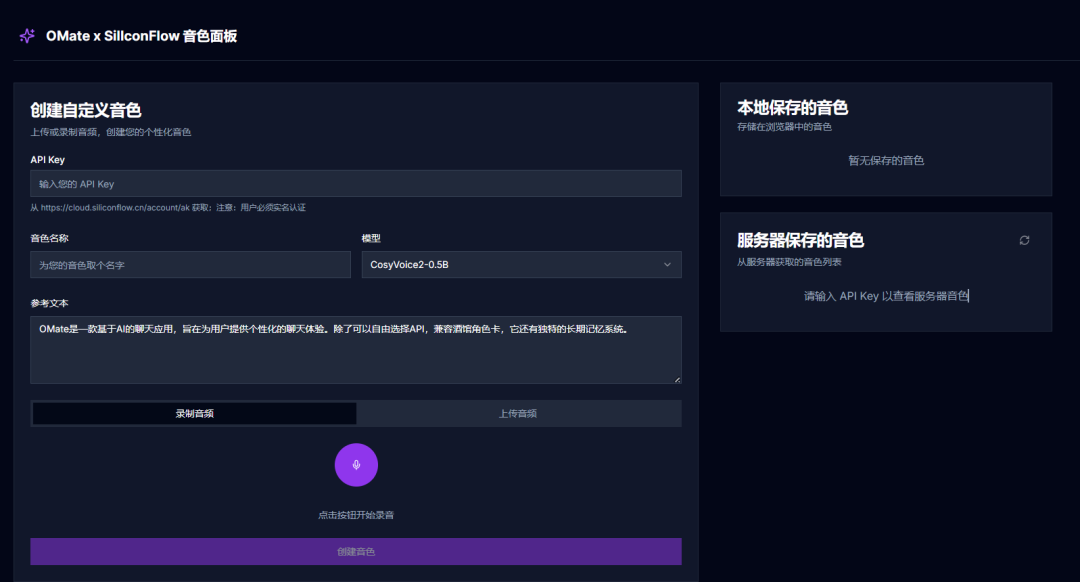The image size is (1080, 582).
Task: Click the 暂无保存的音色 empty message
Action: click(886, 160)
